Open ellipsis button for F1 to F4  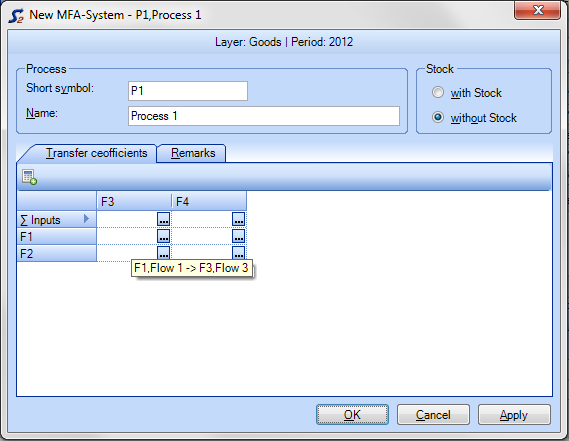[238, 236]
